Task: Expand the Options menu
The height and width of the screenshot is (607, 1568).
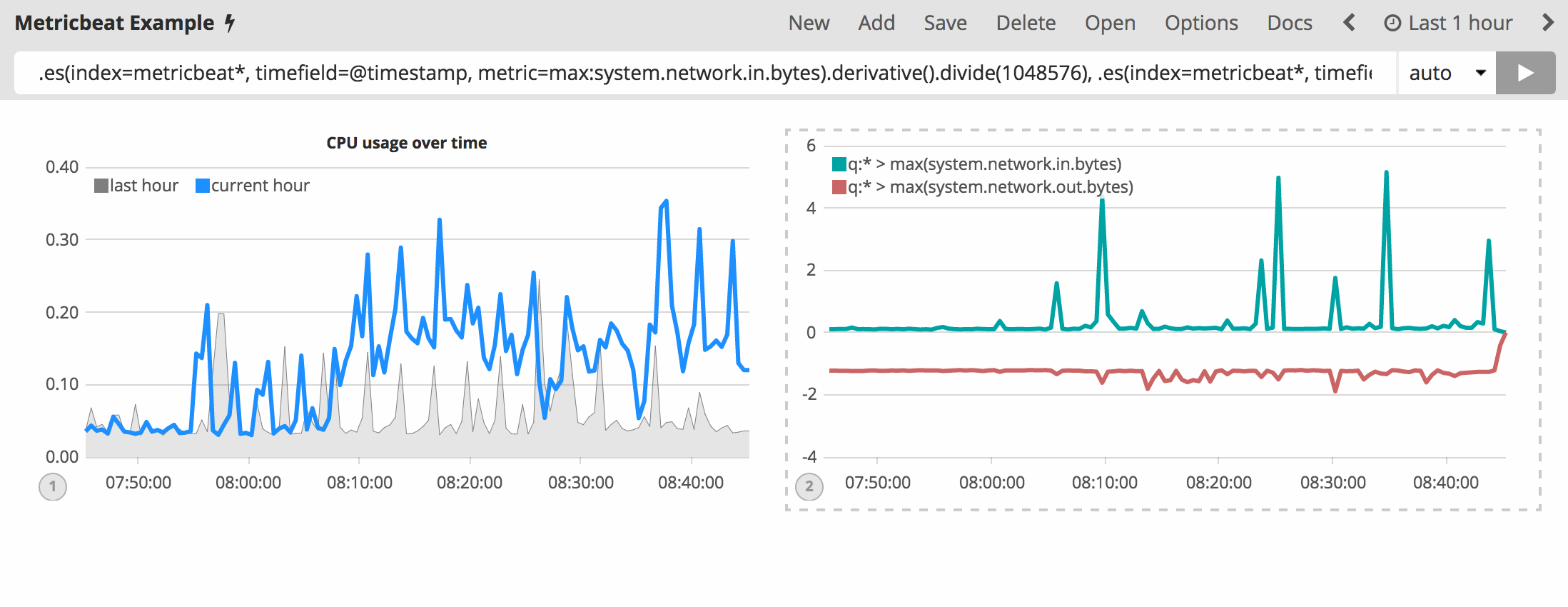Action: point(1201,24)
